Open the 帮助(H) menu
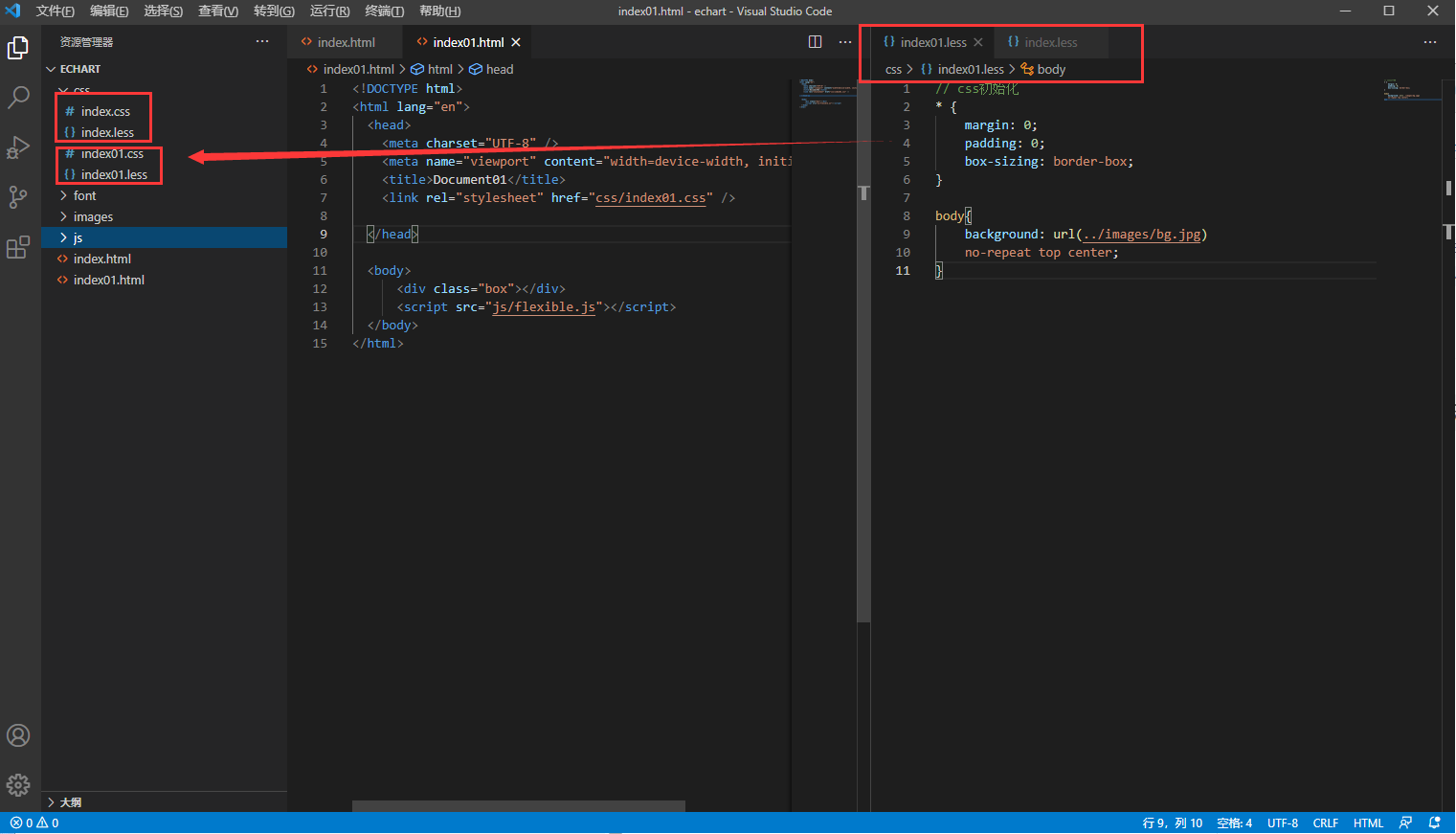1456x834 pixels. click(439, 11)
